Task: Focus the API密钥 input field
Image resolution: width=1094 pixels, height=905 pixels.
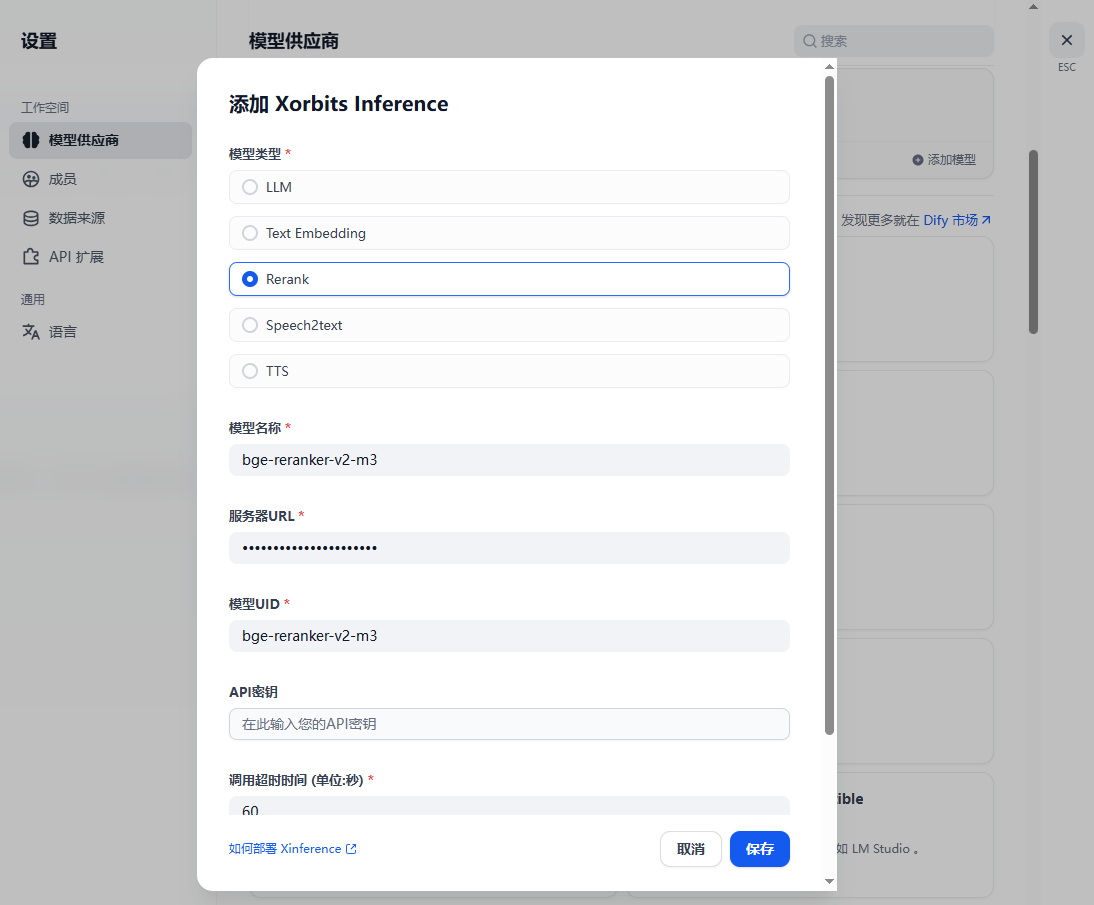Action: pyautogui.click(x=509, y=724)
